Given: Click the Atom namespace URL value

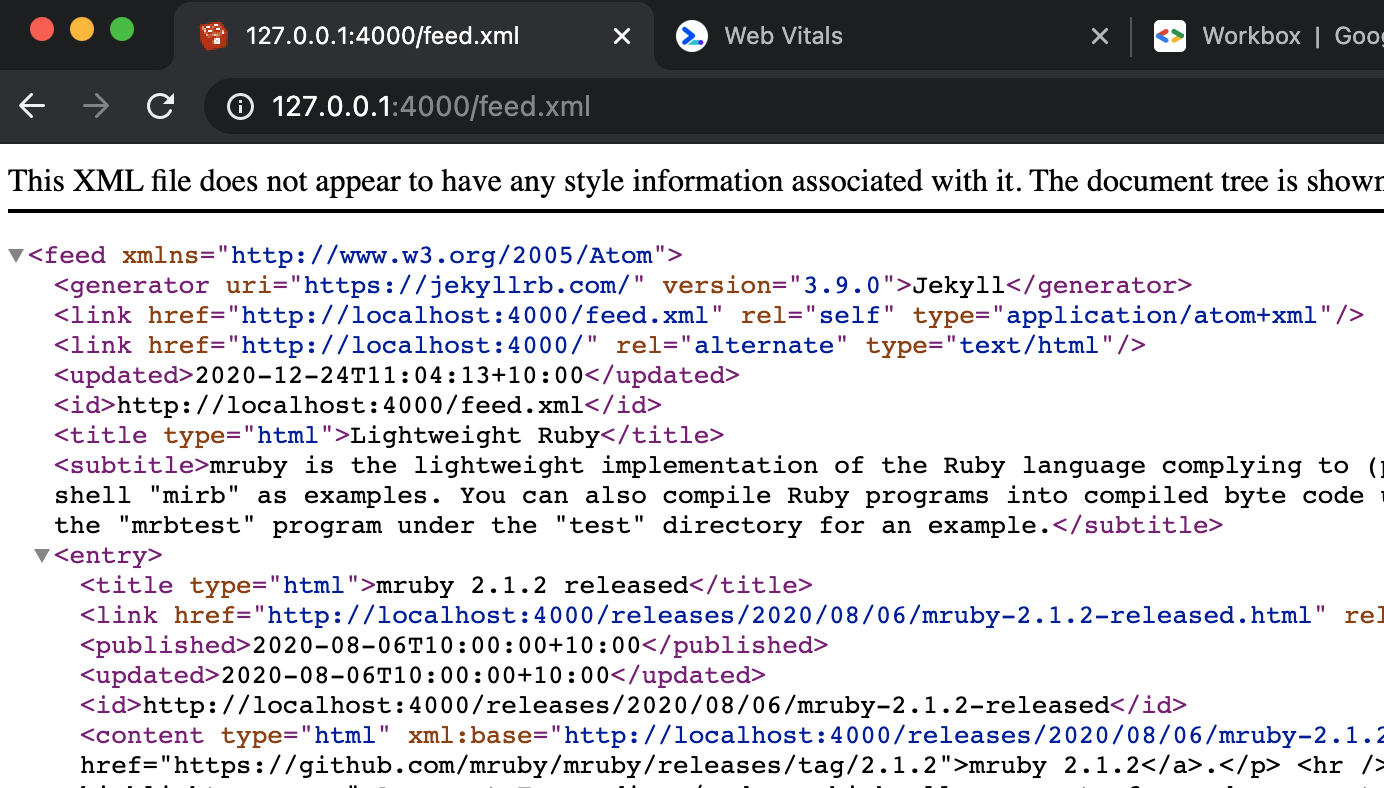Looking at the screenshot, I should (x=442, y=256).
